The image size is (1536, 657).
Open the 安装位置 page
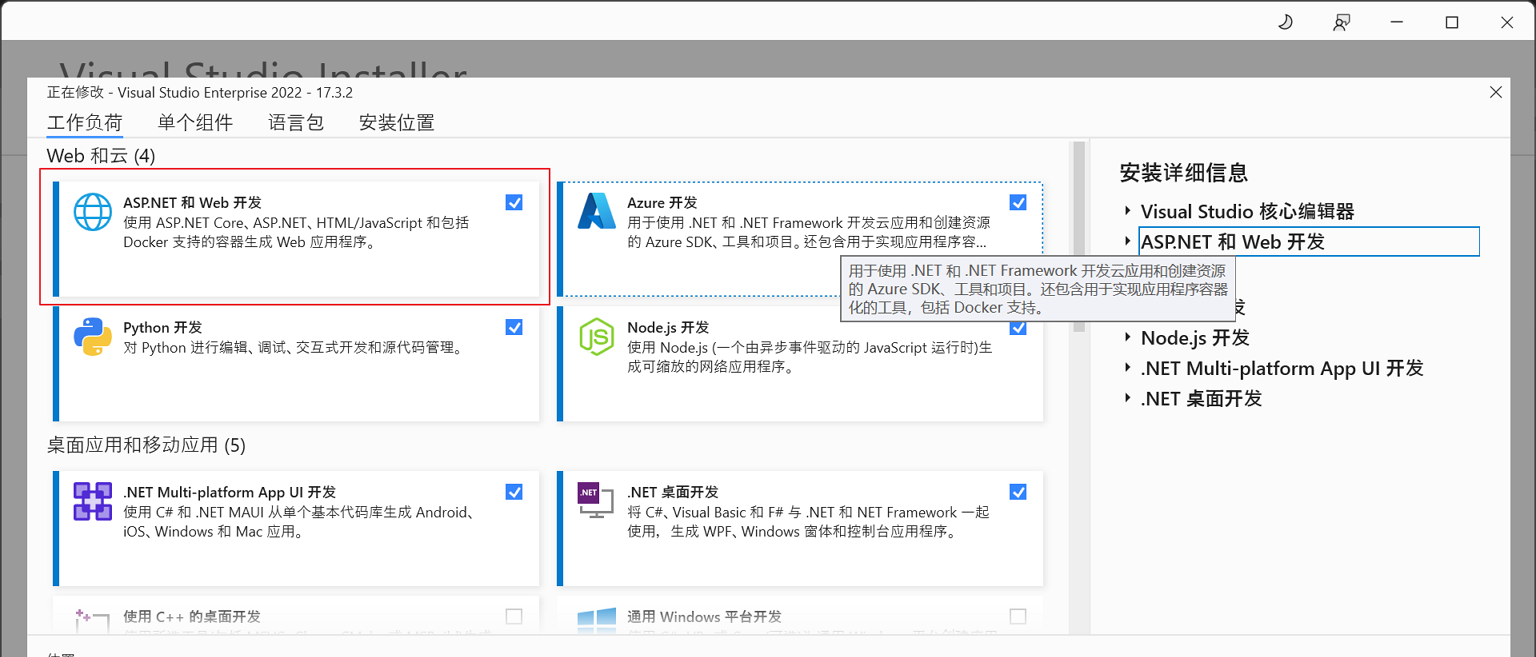tap(396, 122)
